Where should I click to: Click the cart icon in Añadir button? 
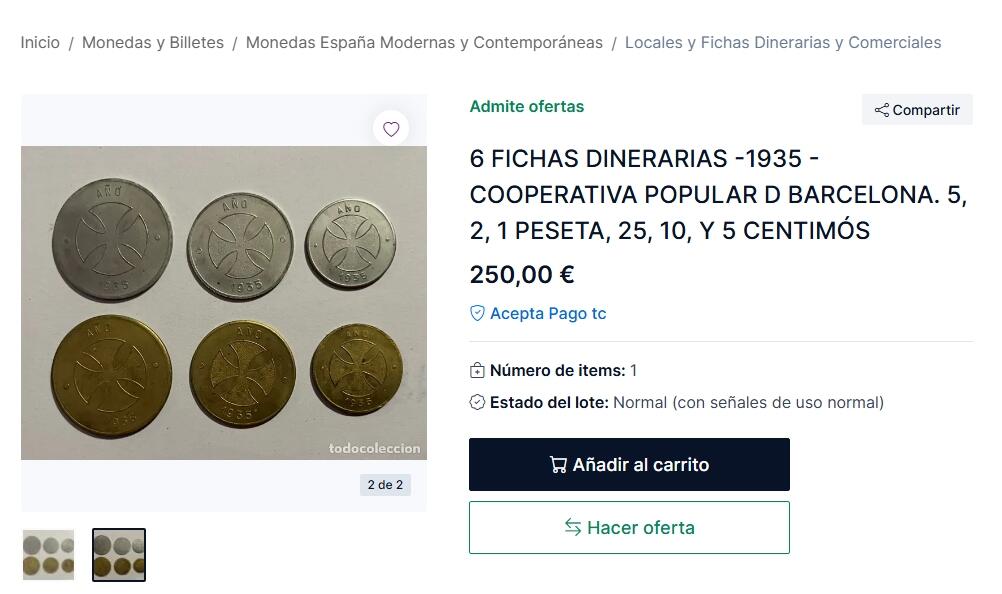click(x=558, y=465)
